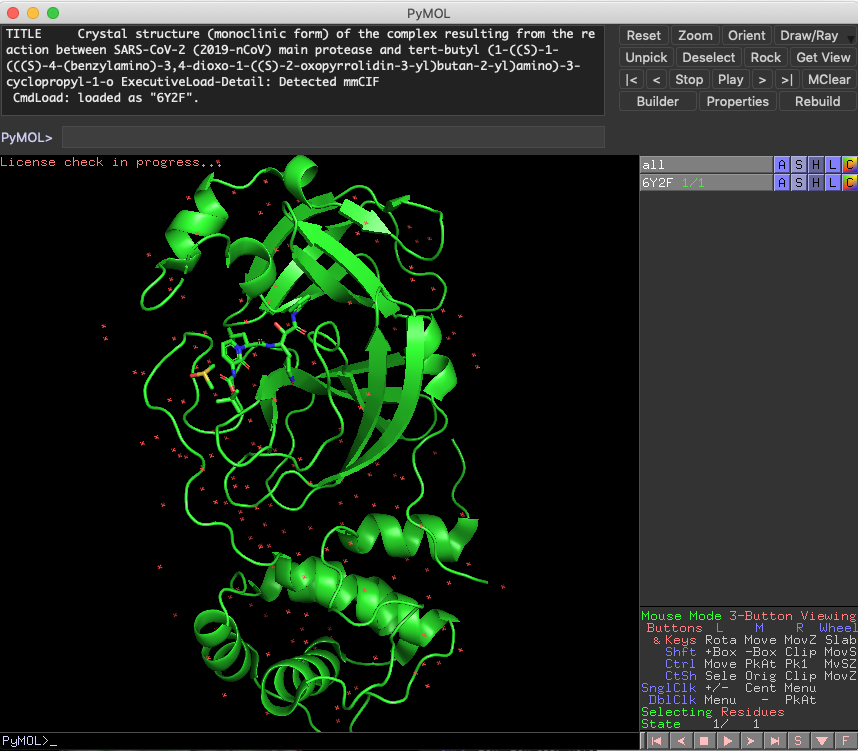Click the Unpick button

point(646,57)
